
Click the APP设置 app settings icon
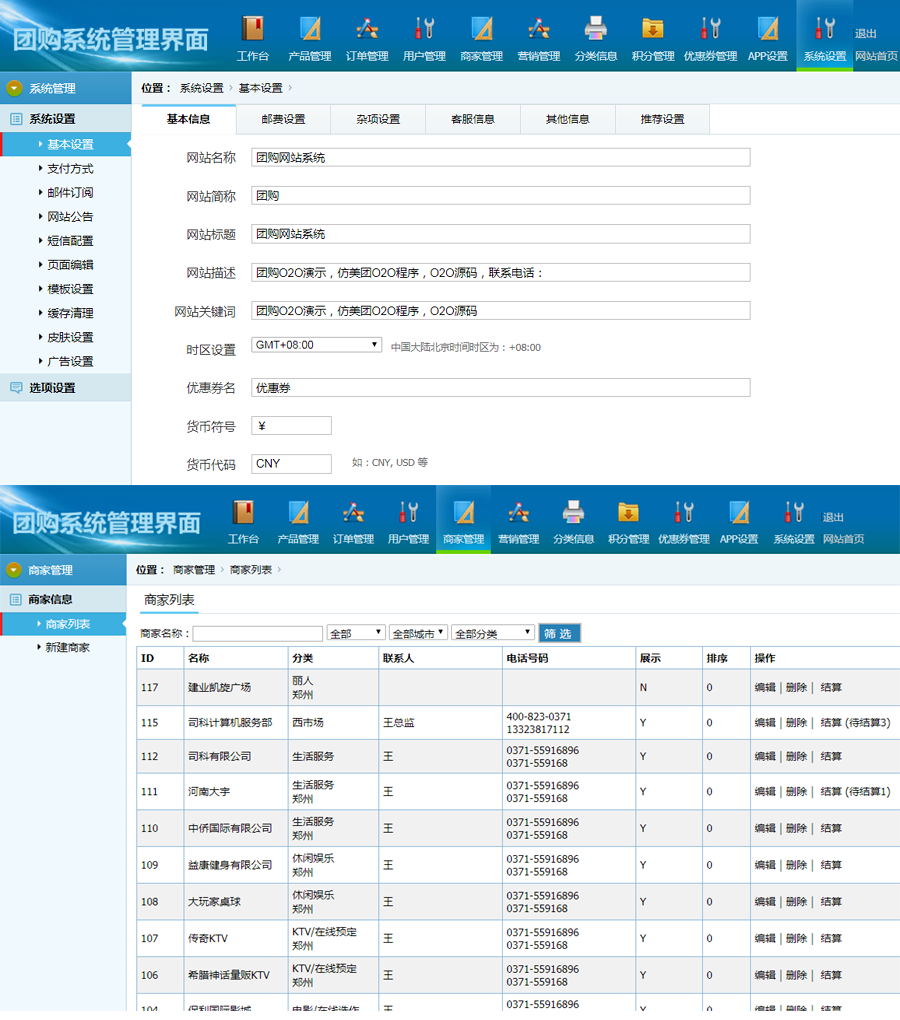click(x=767, y=37)
